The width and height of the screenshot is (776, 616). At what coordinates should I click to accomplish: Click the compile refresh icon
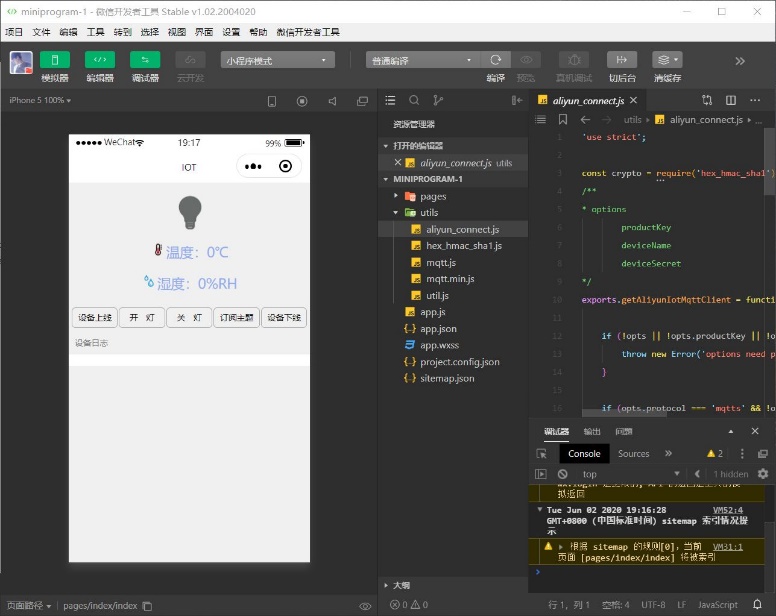tap(495, 60)
